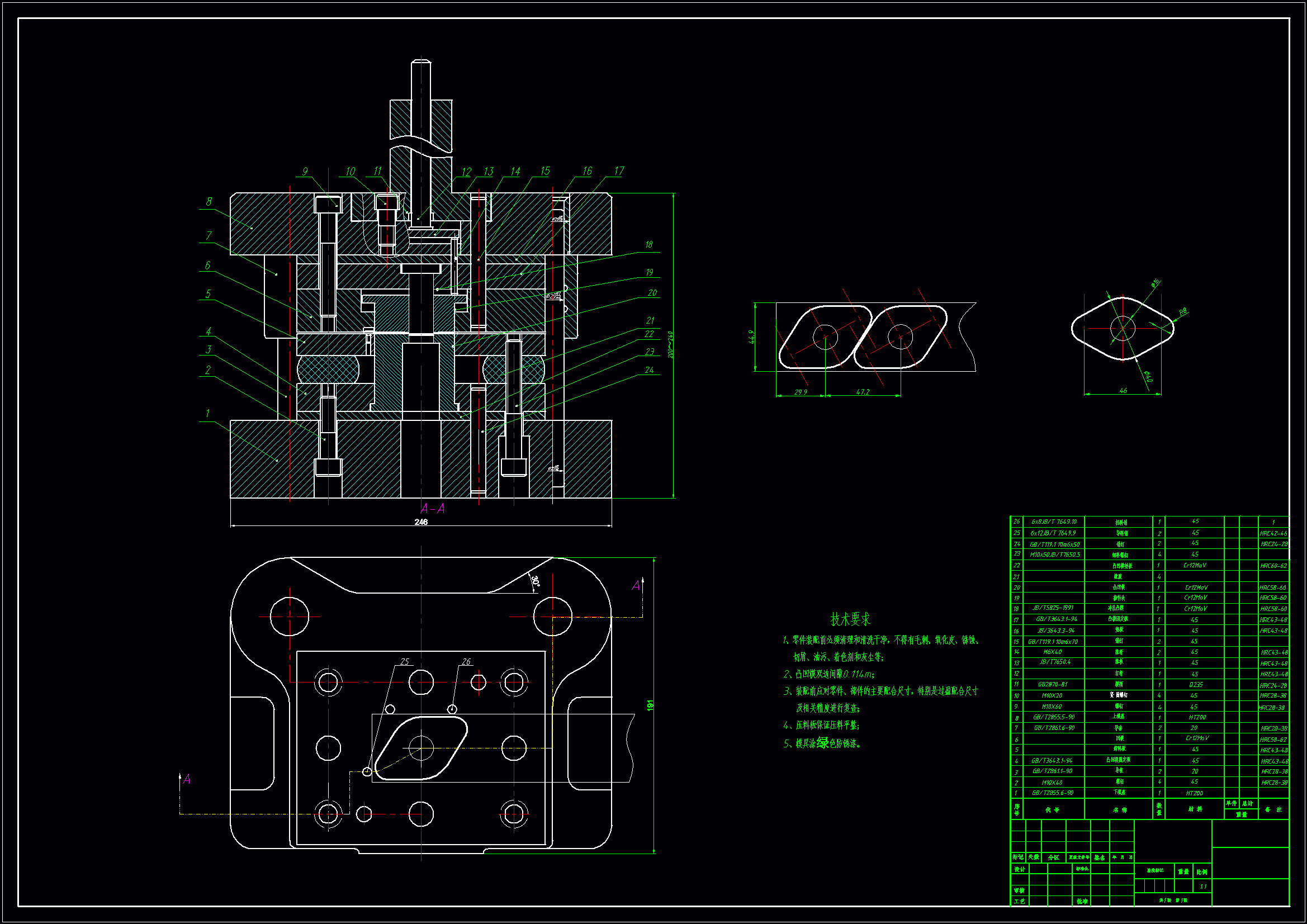Image resolution: width=1307 pixels, height=924 pixels.
Task: Select part balloon number 8
Action: pos(209,202)
